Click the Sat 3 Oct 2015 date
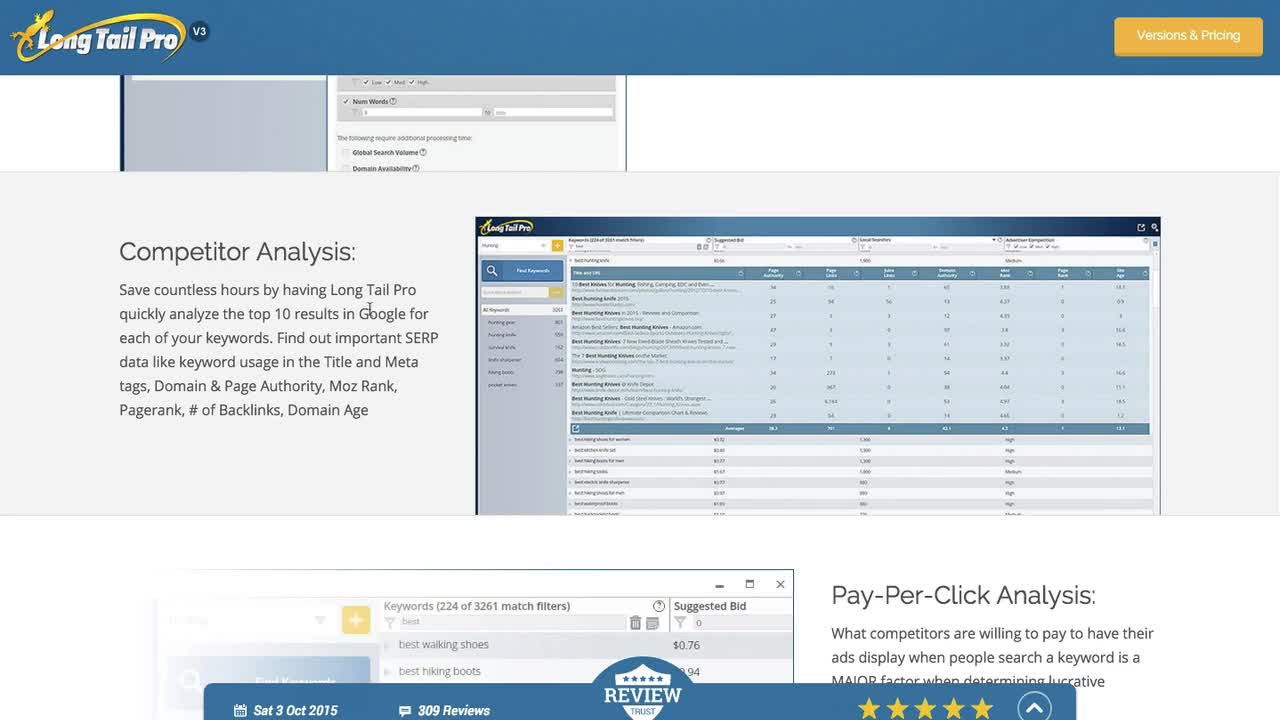 (295, 711)
